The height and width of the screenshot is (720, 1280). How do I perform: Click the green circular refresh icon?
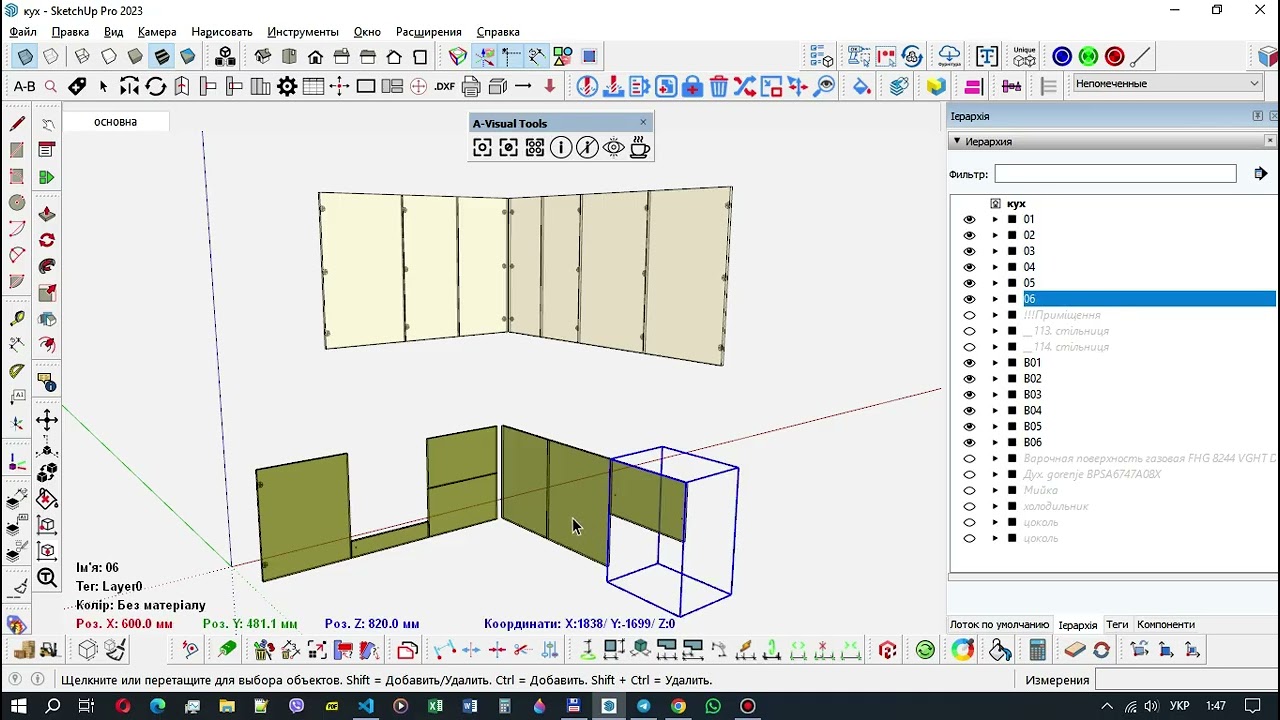point(925,650)
